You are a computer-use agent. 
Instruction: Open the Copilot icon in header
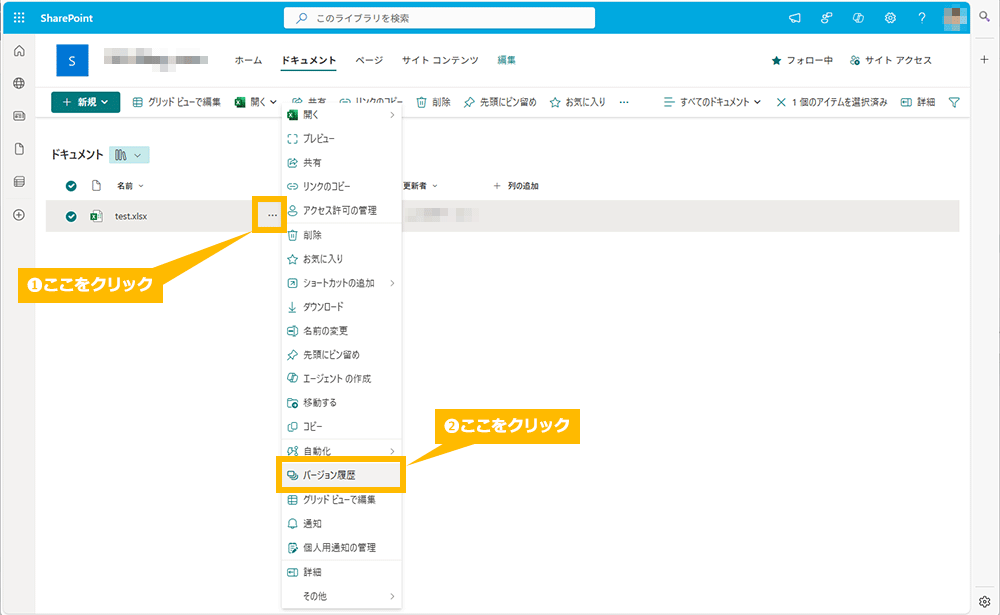pos(858,18)
